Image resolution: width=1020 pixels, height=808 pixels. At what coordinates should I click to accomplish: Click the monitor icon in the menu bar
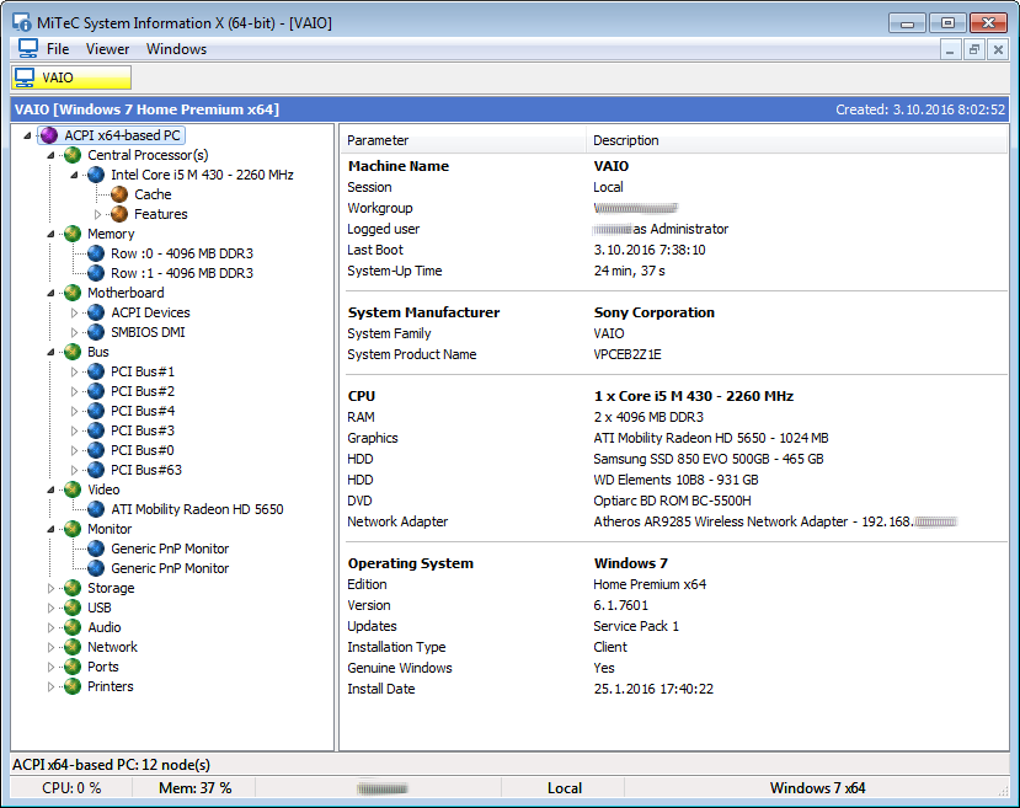[x=28, y=48]
